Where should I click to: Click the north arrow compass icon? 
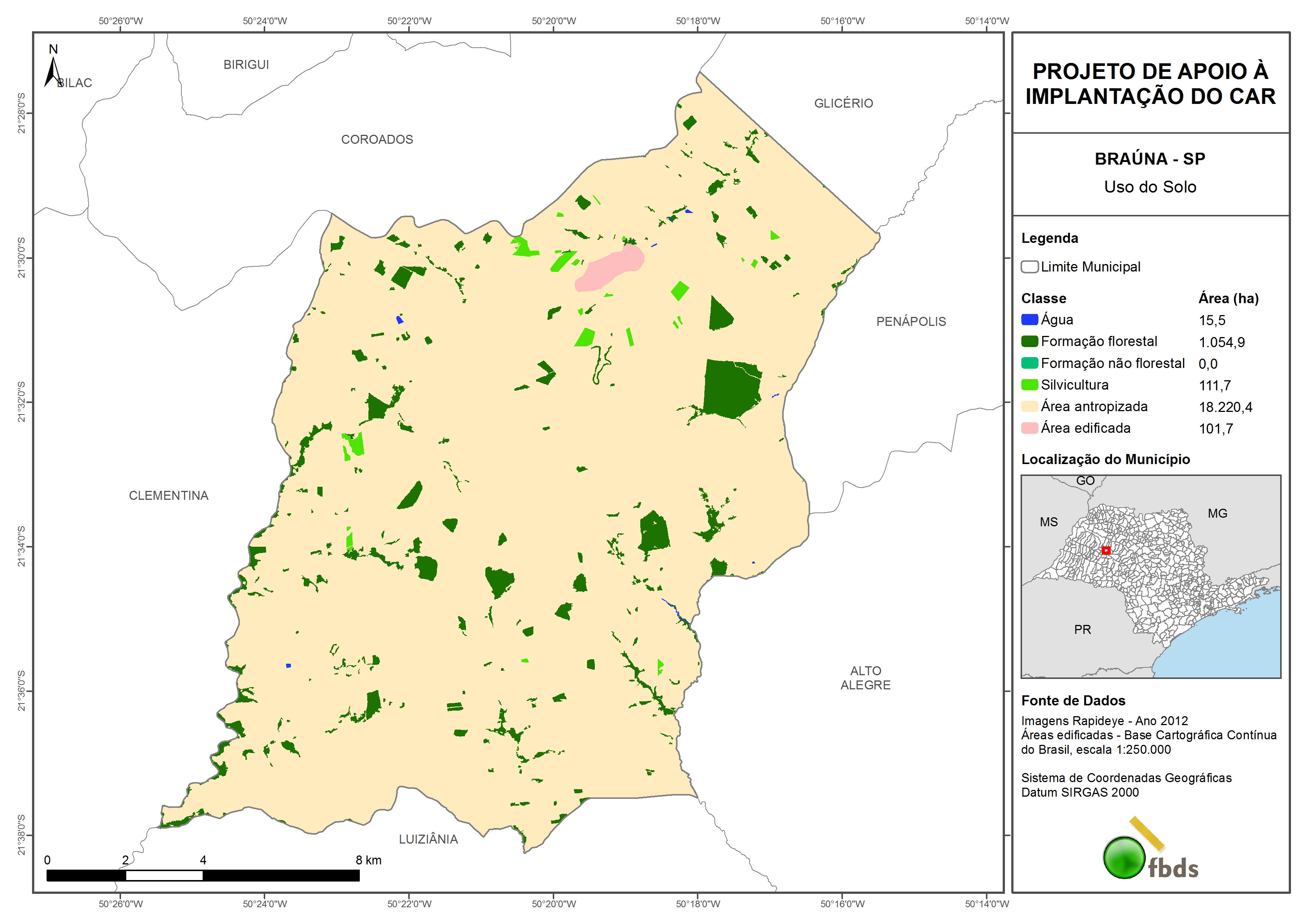(x=53, y=71)
